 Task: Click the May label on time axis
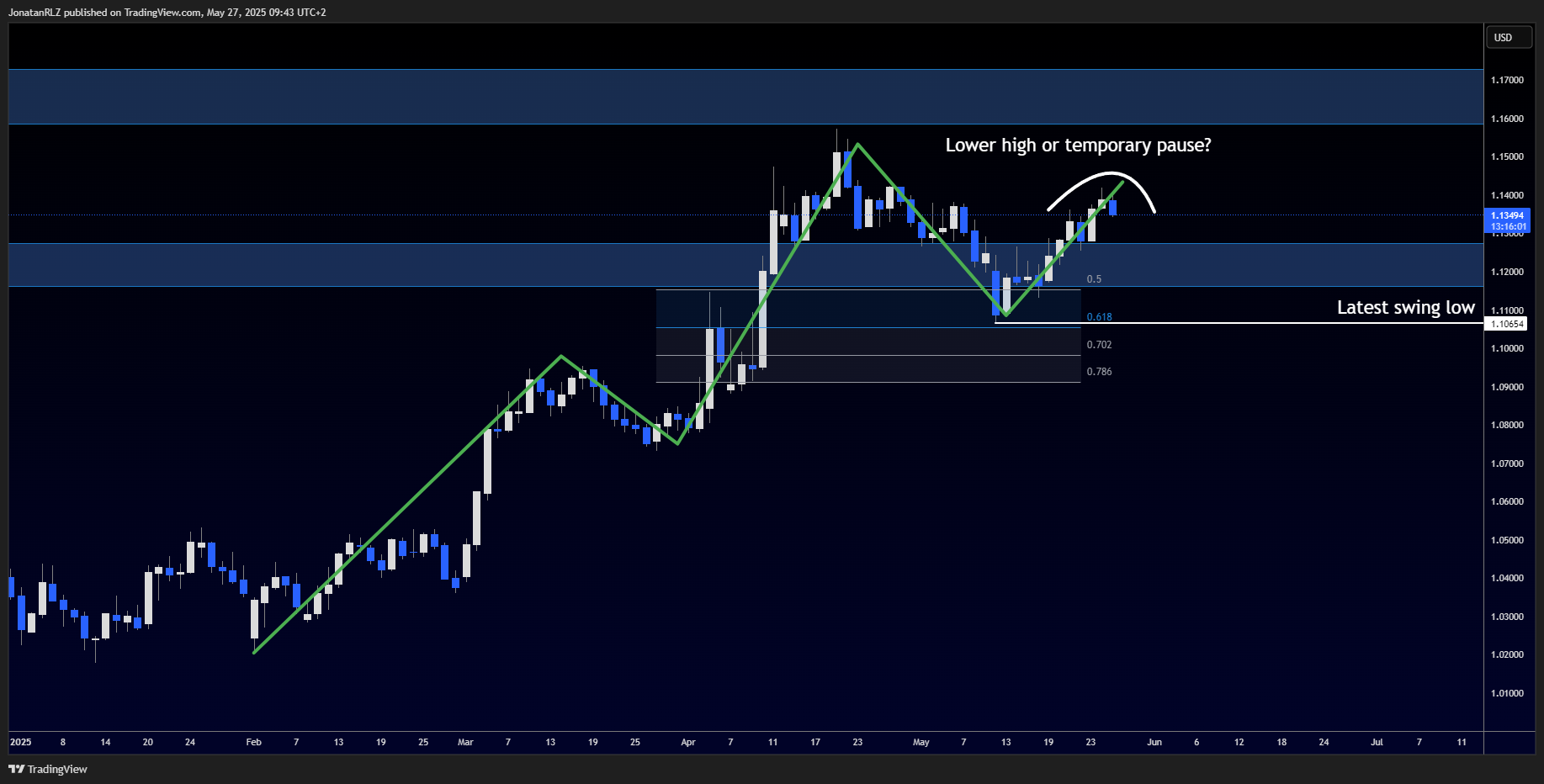pos(921,742)
